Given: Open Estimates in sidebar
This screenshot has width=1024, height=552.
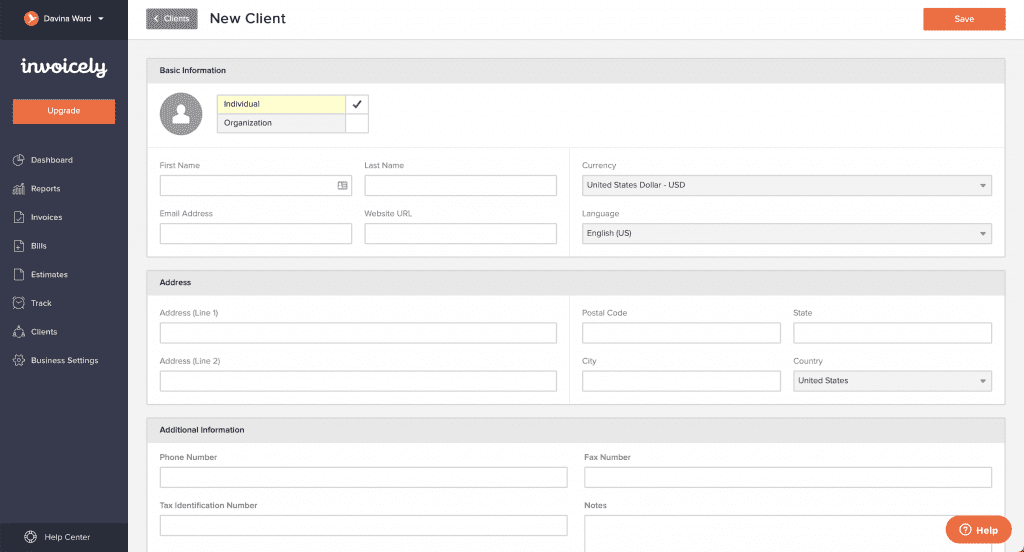Looking at the screenshot, I should click(x=49, y=275).
